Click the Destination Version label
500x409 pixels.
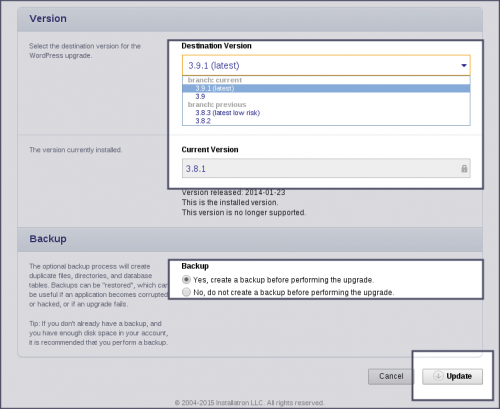point(216,46)
